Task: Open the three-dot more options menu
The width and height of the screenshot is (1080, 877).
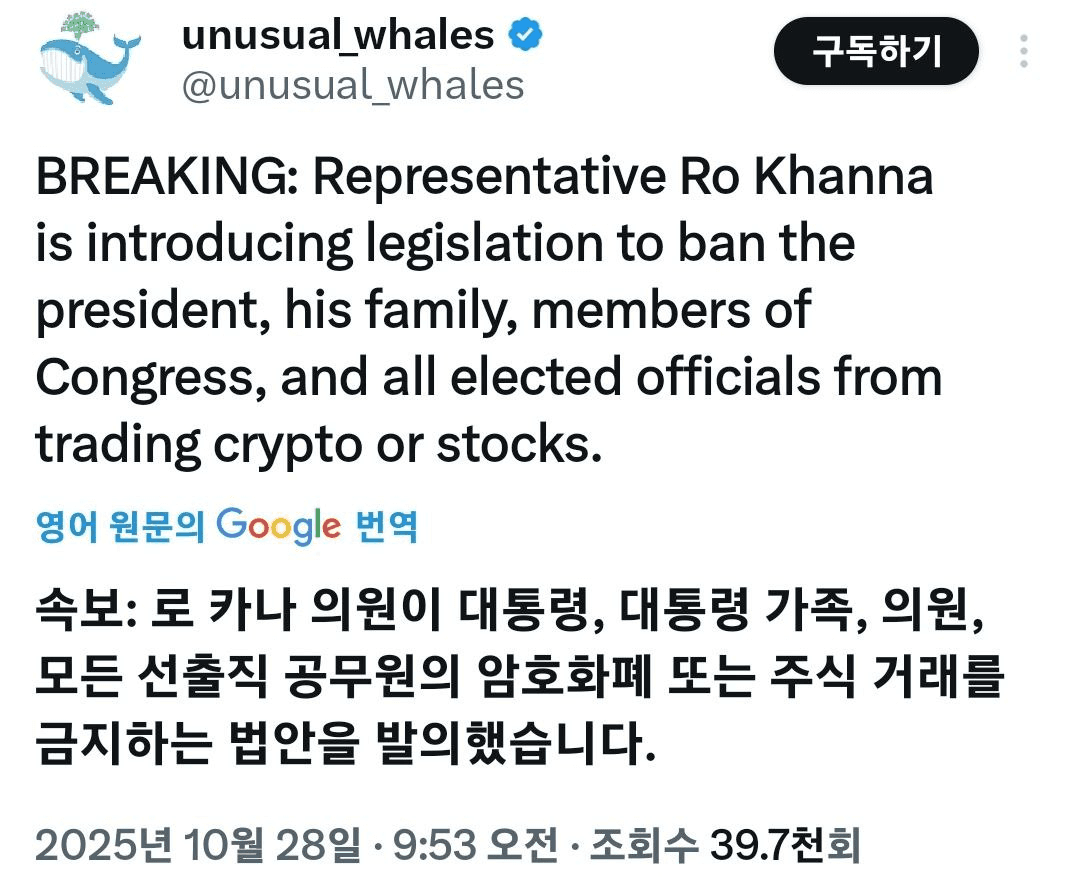Action: tap(1024, 51)
